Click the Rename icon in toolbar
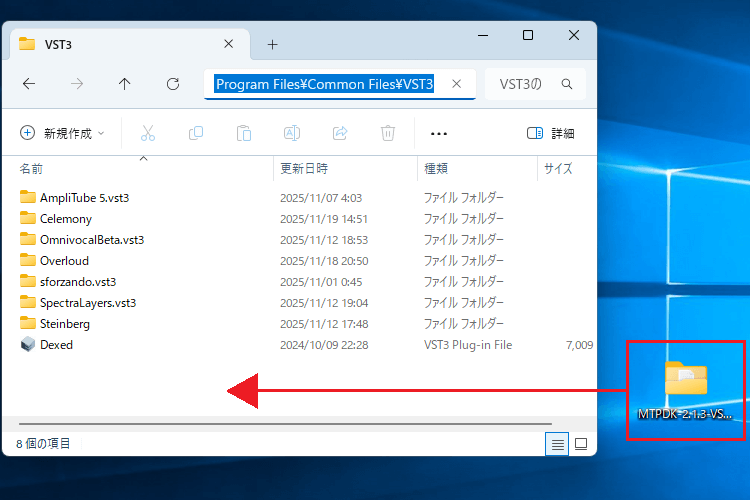The width and height of the screenshot is (750, 500). [x=292, y=133]
